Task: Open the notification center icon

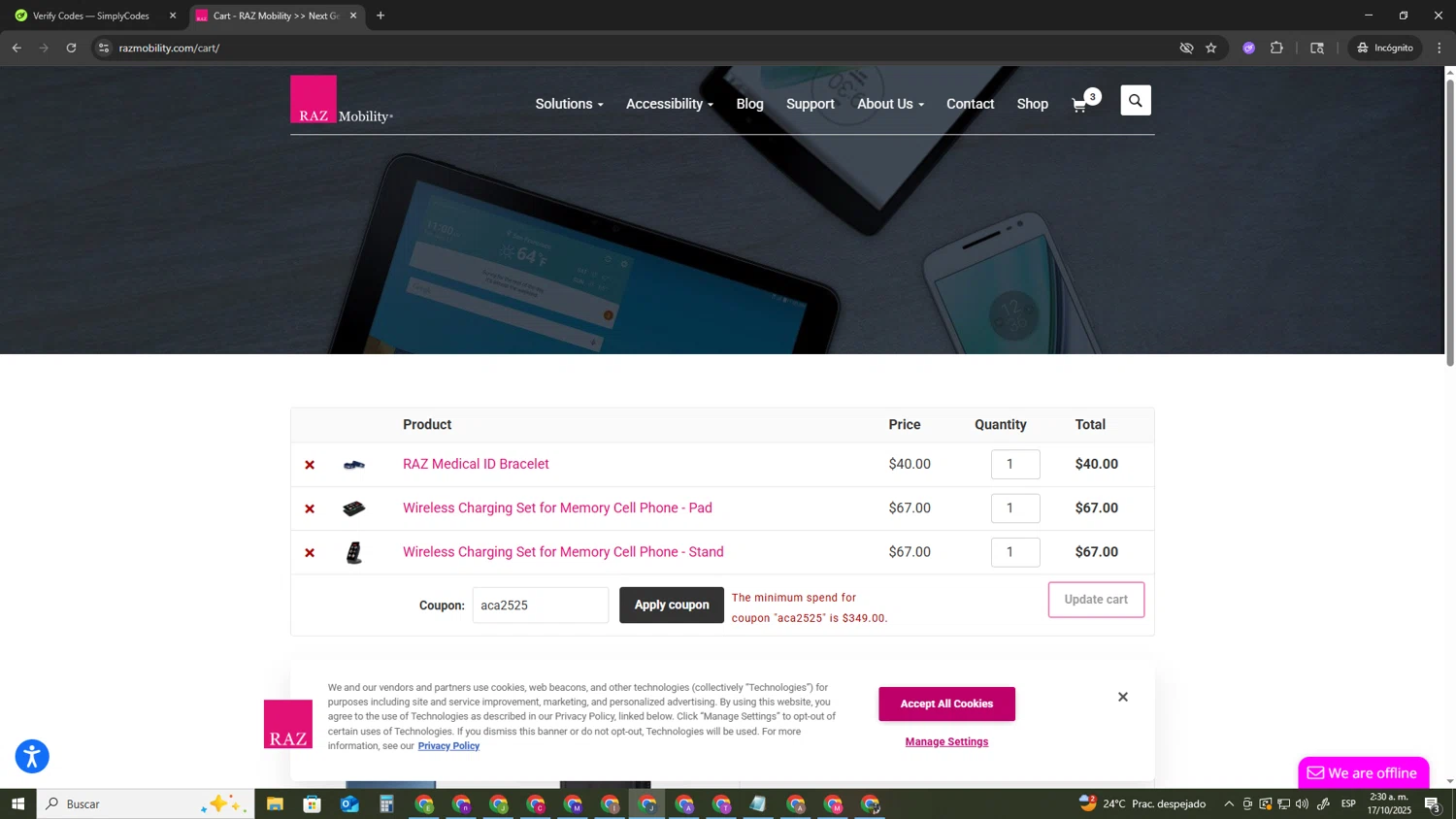Action: (1433, 803)
